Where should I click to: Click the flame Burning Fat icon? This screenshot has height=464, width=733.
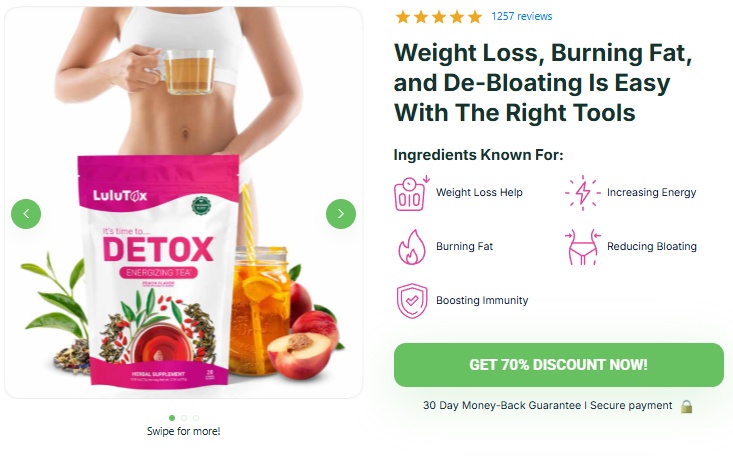point(411,247)
